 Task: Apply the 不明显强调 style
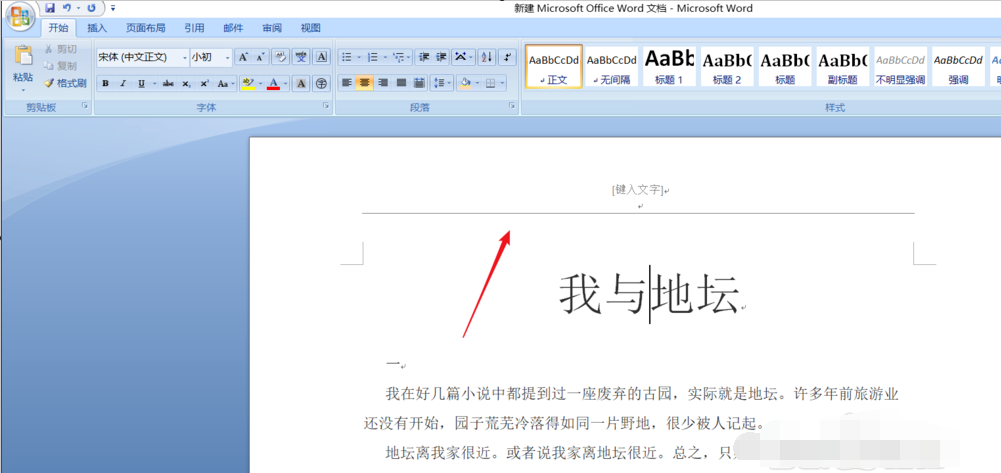pyautogui.click(x=900, y=66)
